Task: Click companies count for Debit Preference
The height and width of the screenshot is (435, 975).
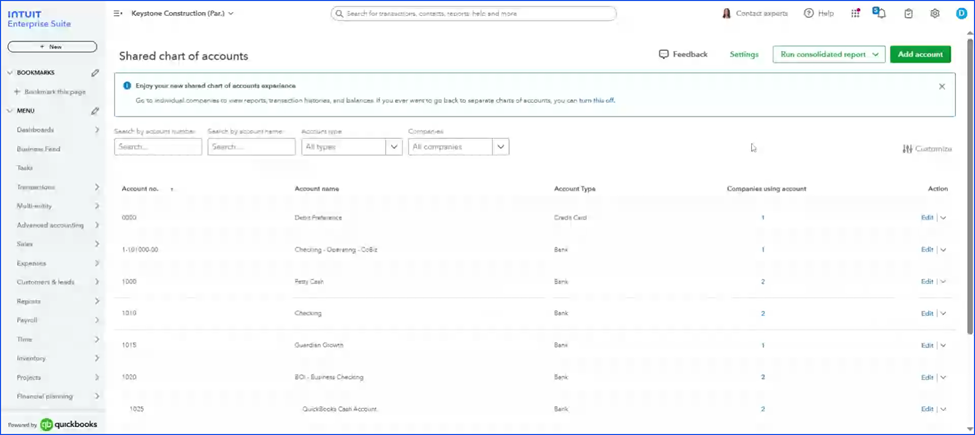Action: point(763,218)
